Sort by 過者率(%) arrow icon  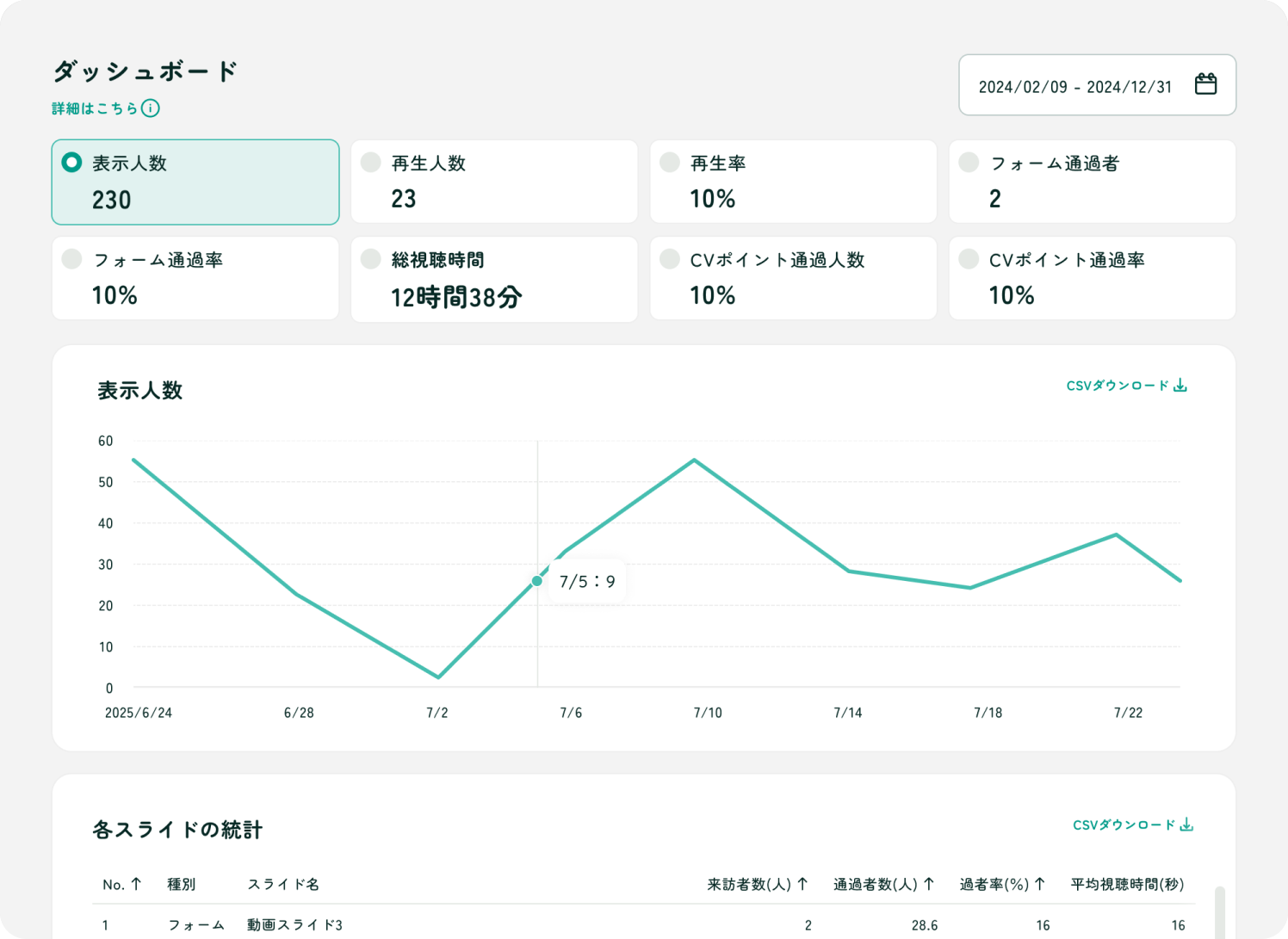1040,884
